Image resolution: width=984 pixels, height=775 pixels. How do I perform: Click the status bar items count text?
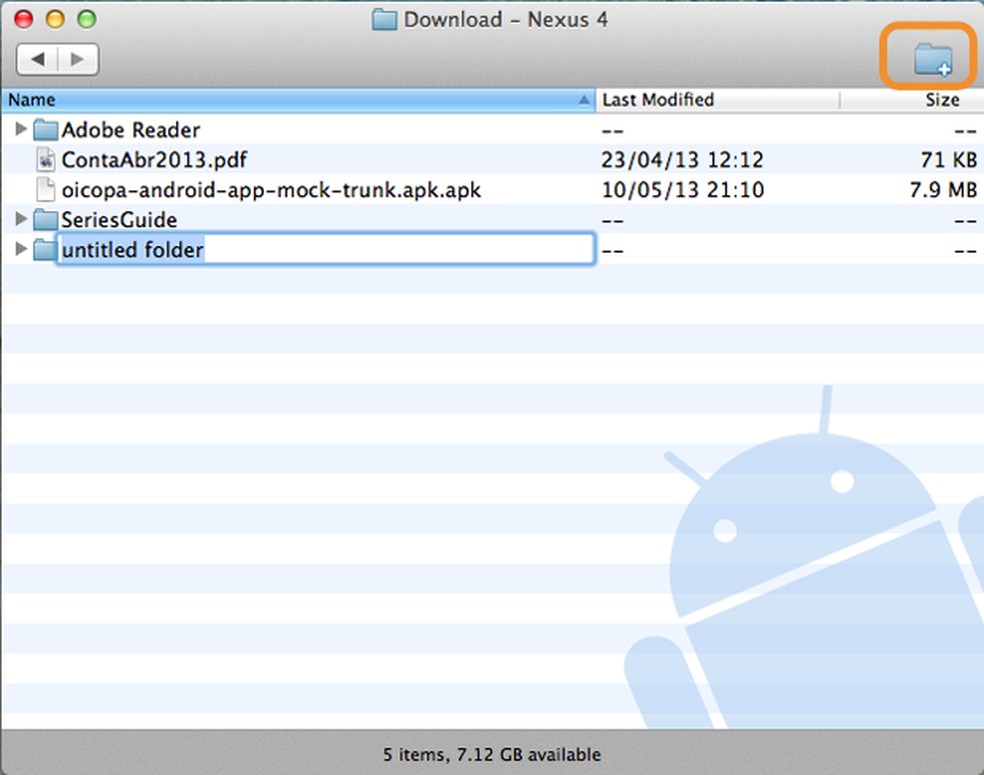[492, 754]
